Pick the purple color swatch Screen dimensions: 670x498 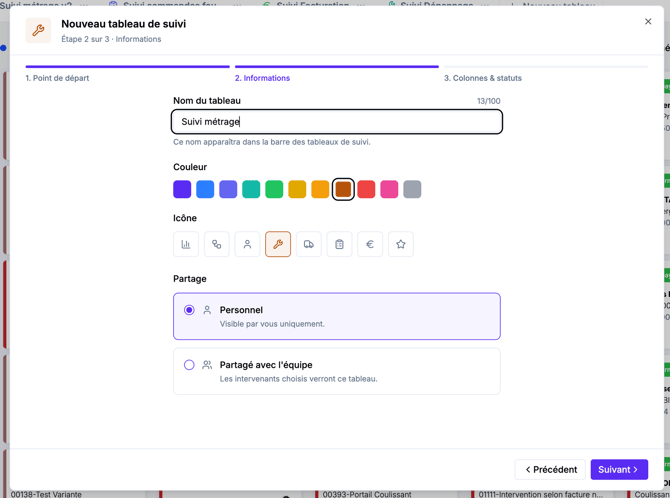182,189
